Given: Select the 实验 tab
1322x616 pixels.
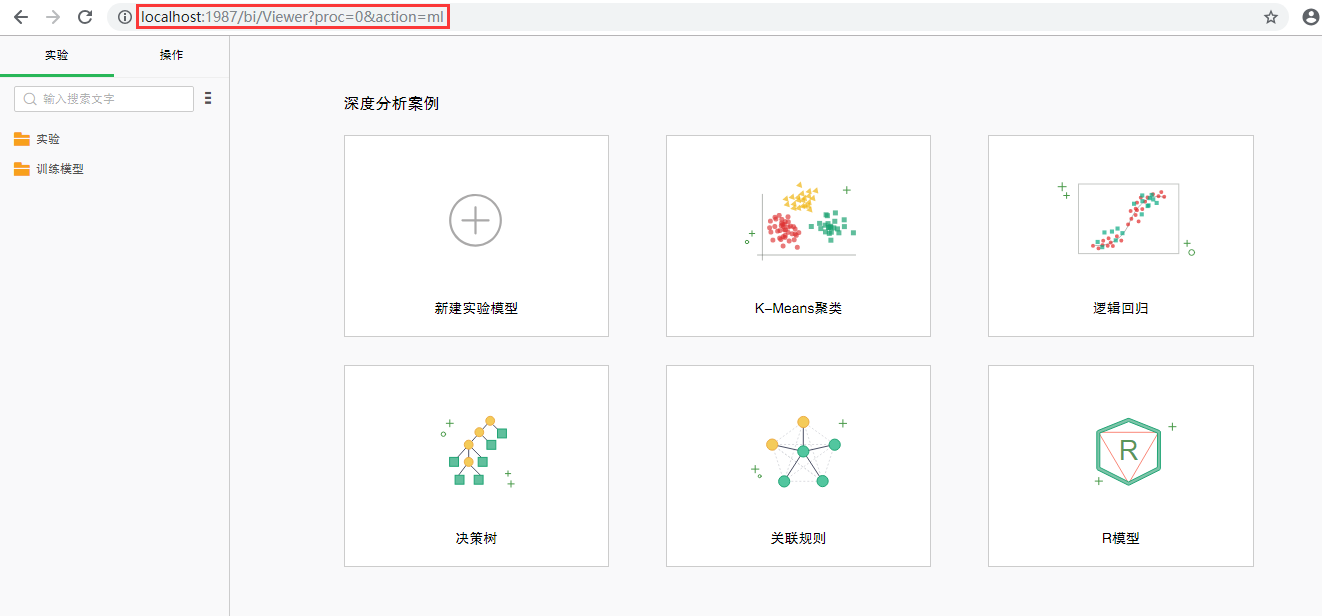Looking at the screenshot, I should [57, 55].
